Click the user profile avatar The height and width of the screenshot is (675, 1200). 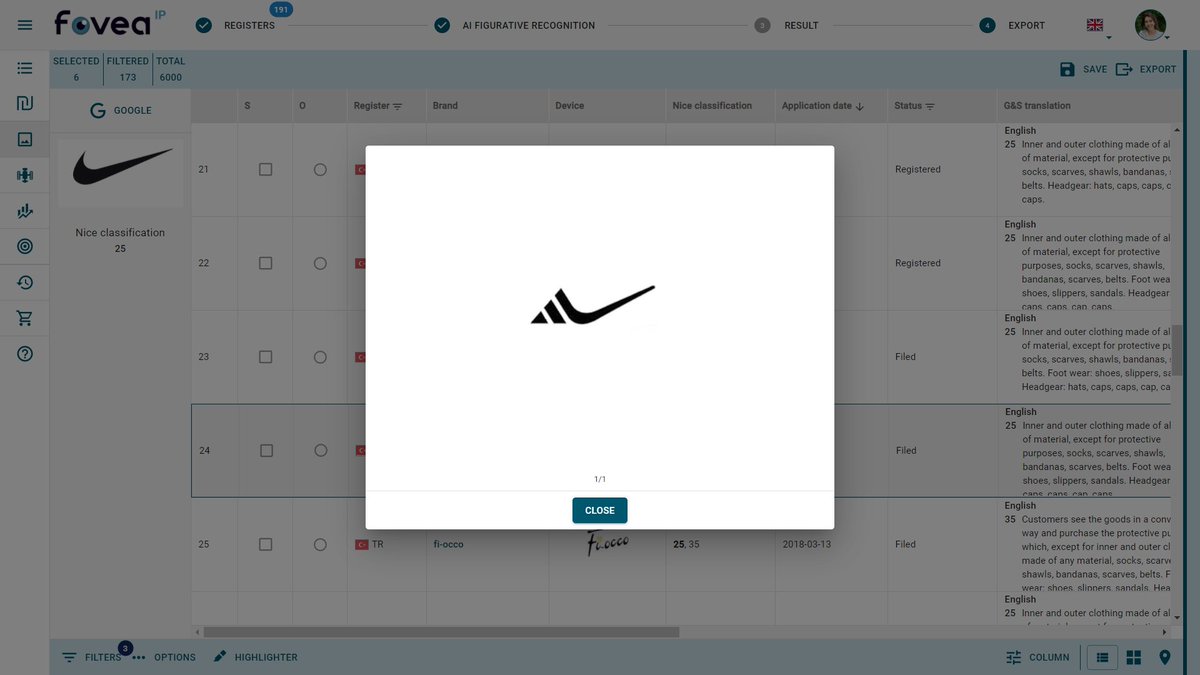1150,25
